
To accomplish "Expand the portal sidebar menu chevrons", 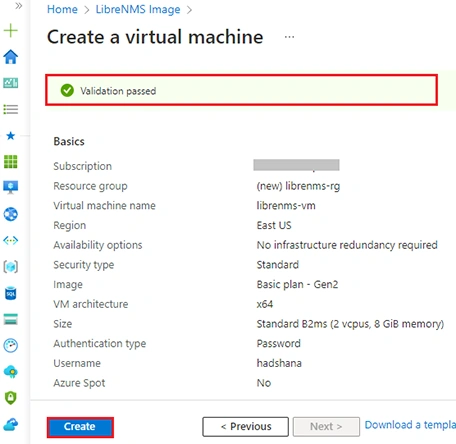I will click(19, 6).
